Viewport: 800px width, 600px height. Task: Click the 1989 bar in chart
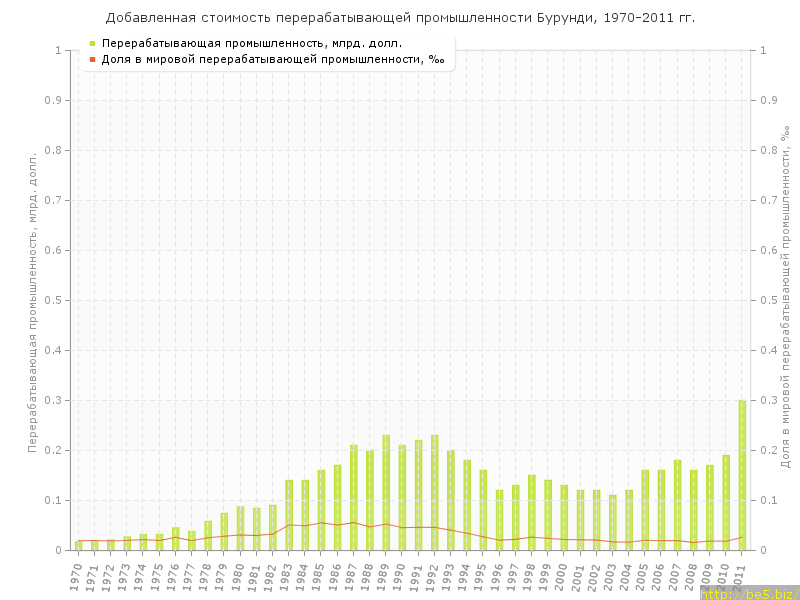pyautogui.click(x=386, y=490)
